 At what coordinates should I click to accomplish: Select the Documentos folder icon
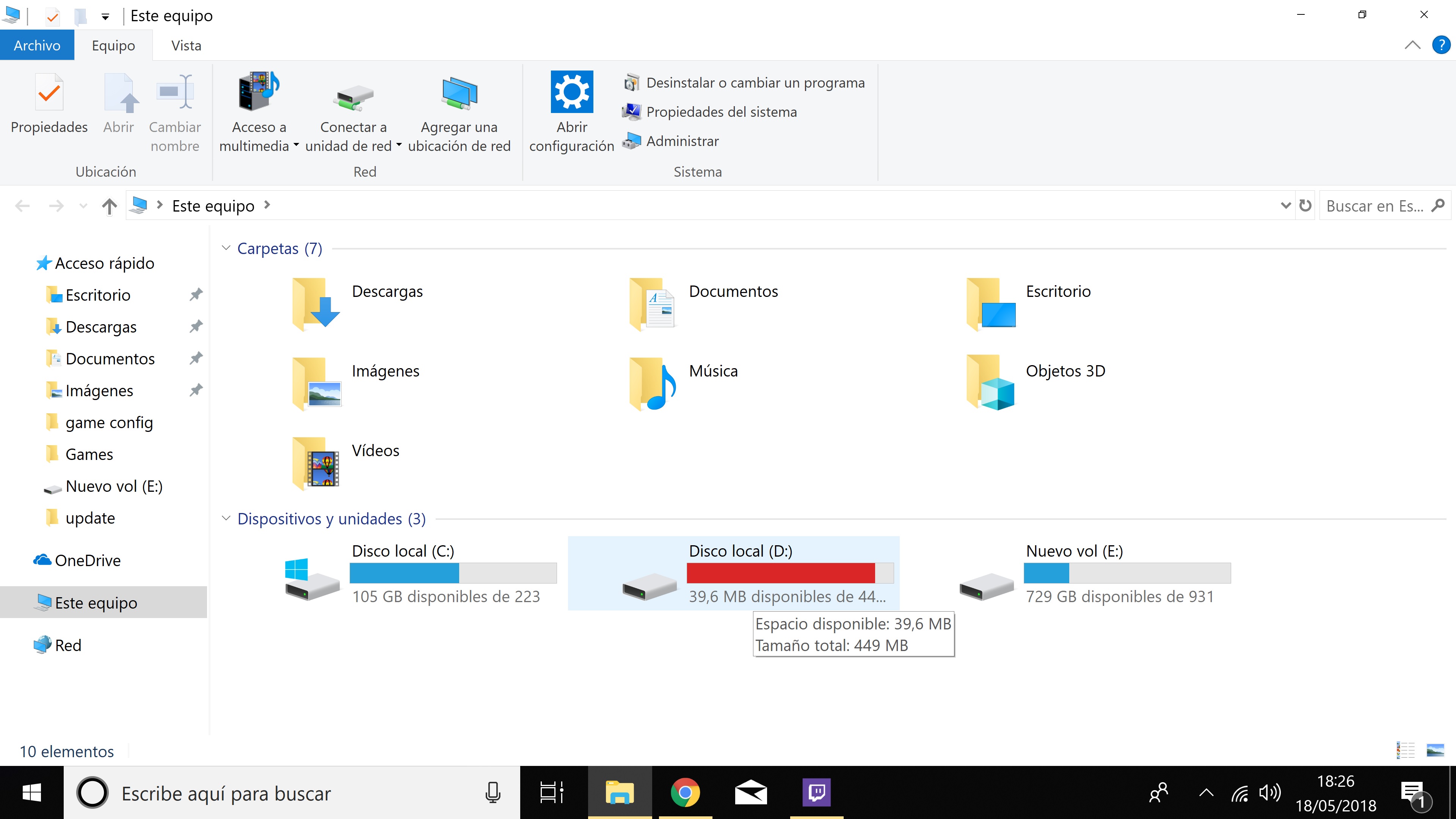coord(652,304)
